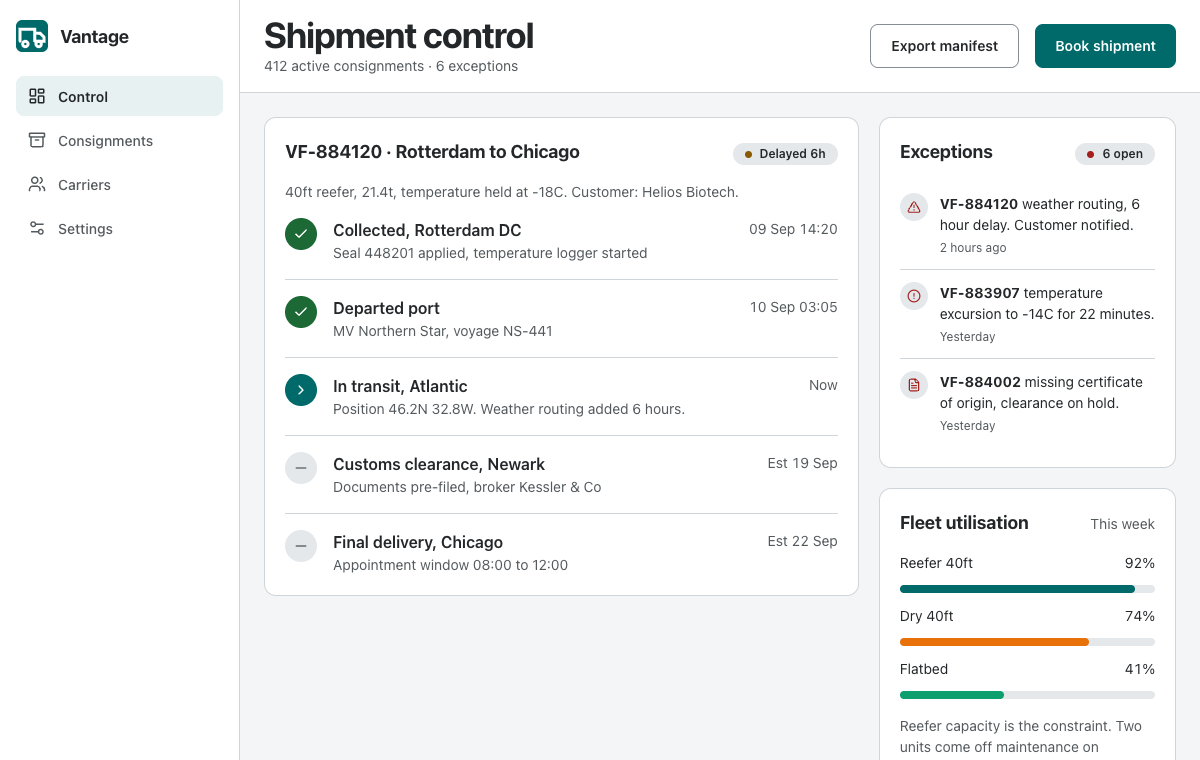Click the 2 hours ago exception timestamp
The image size is (1200, 760).
[973, 248]
